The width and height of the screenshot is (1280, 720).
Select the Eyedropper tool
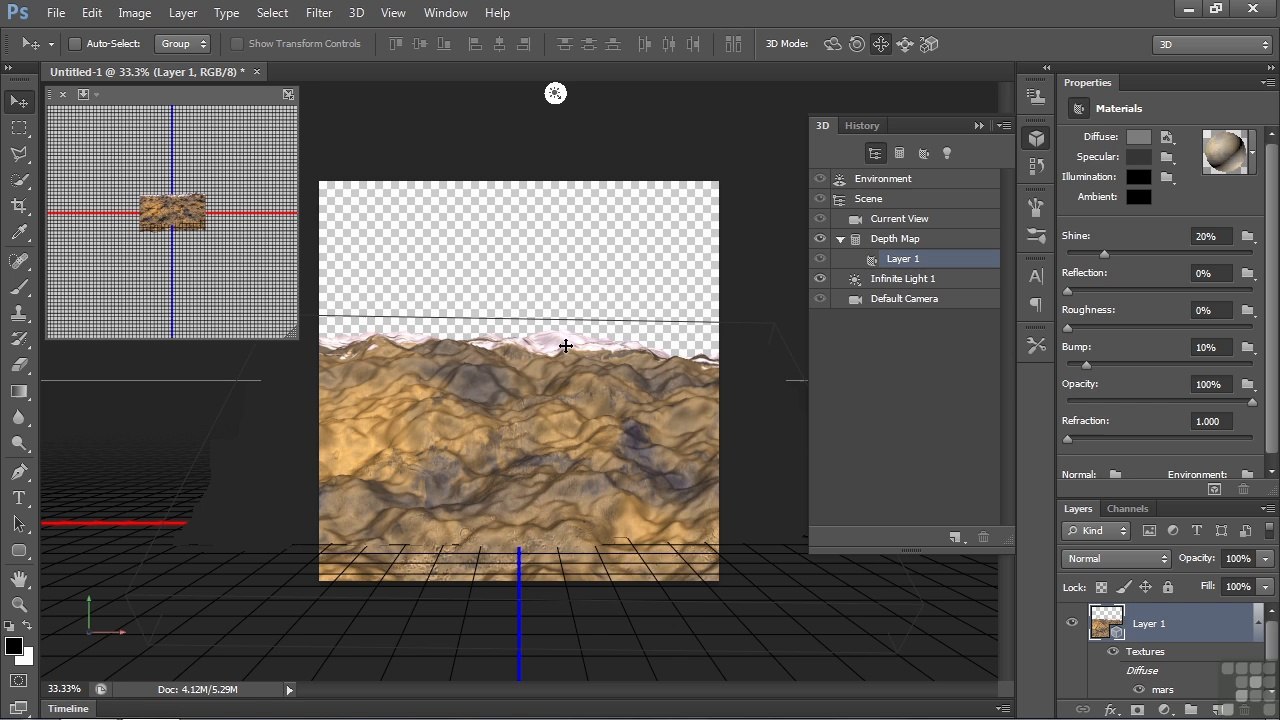tap(19, 232)
